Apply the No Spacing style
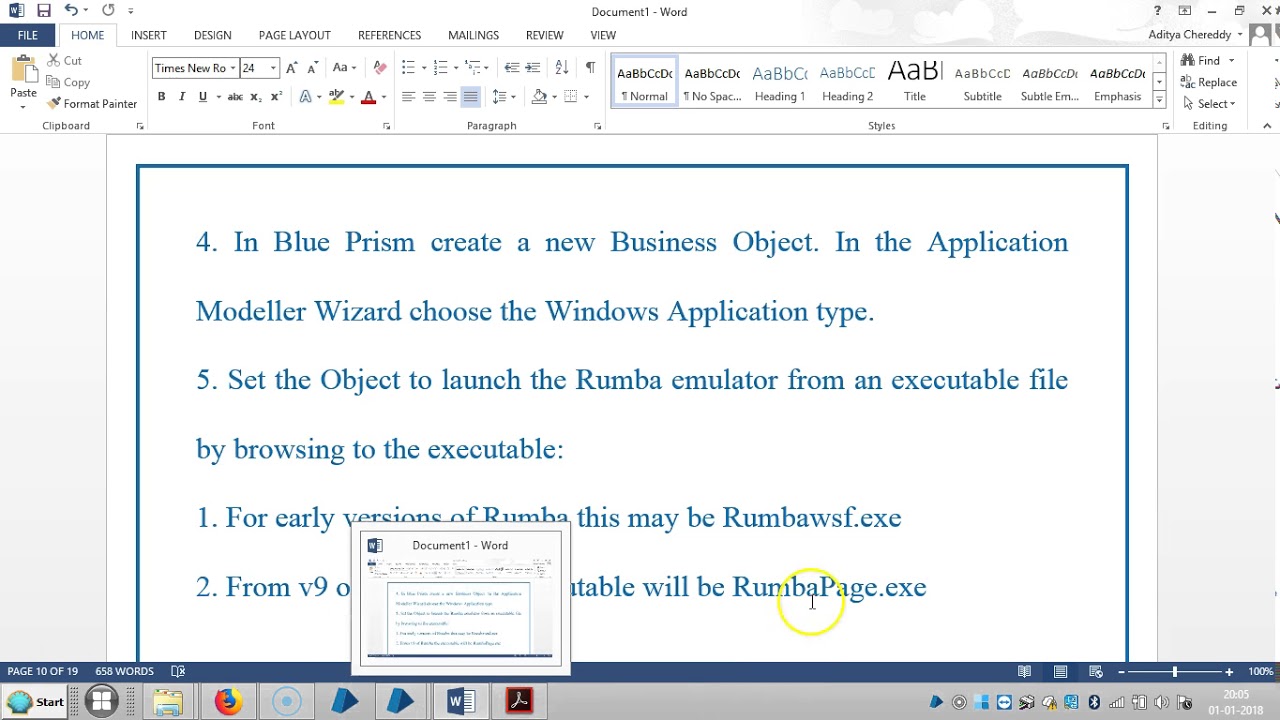This screenshot has height=720, width=1280. pos(712,83)
